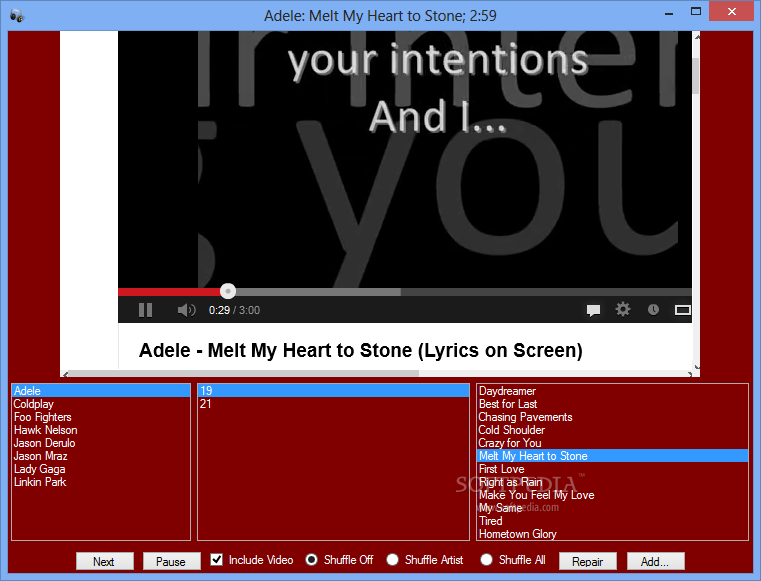
Task: Click the scroll right arrow of video pane
Action: click(689, 374)
